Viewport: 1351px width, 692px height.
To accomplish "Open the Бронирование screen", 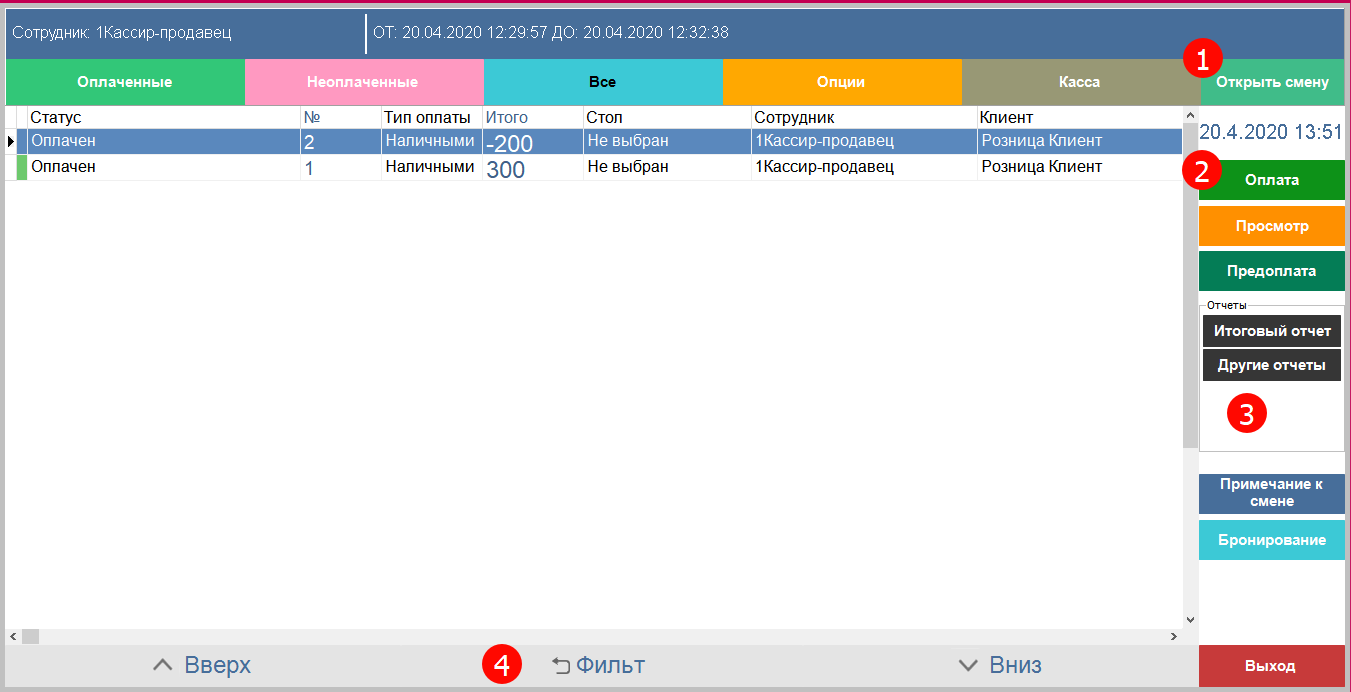I will (1271, 540).
